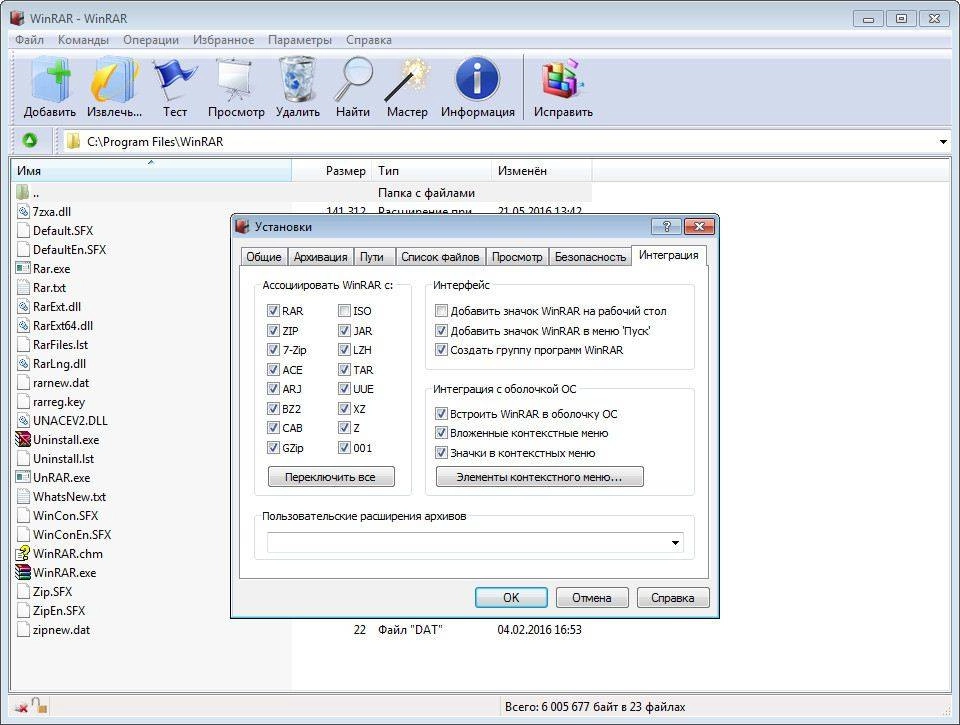Click the Размер column header
The height and width of the screenshot is (725, 960).
(332, 171)
